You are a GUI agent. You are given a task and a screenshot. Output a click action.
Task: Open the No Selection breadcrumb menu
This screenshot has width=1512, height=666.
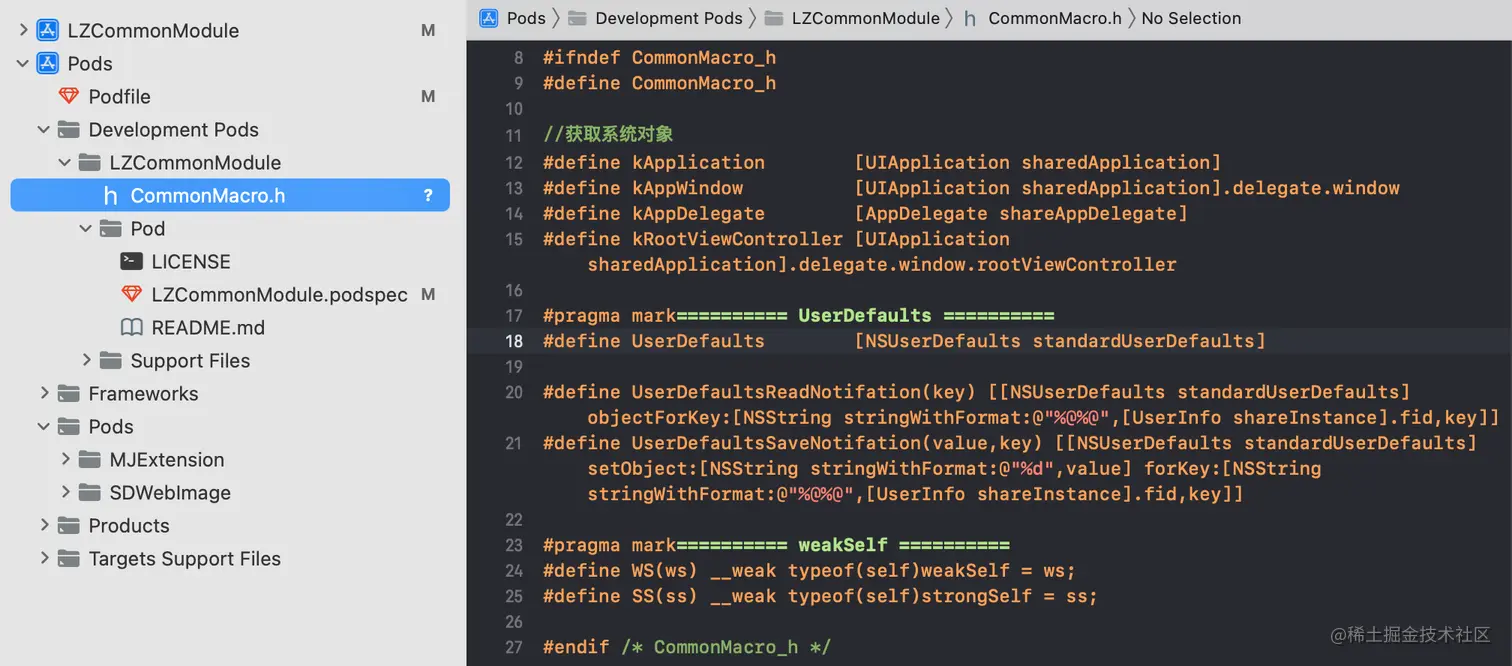pos(1191,18)
